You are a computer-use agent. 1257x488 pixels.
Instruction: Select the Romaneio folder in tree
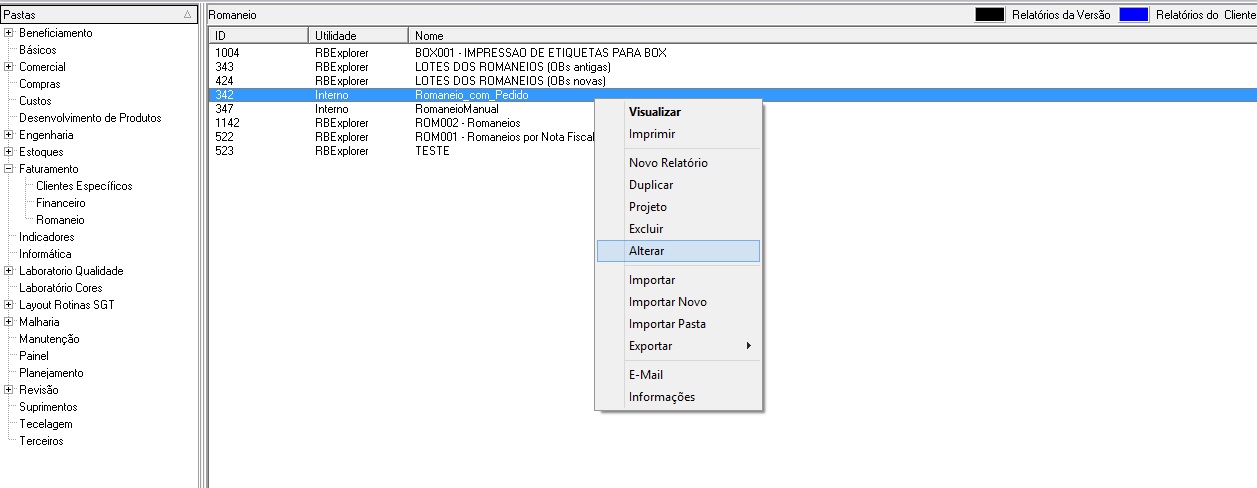(60, 220)
